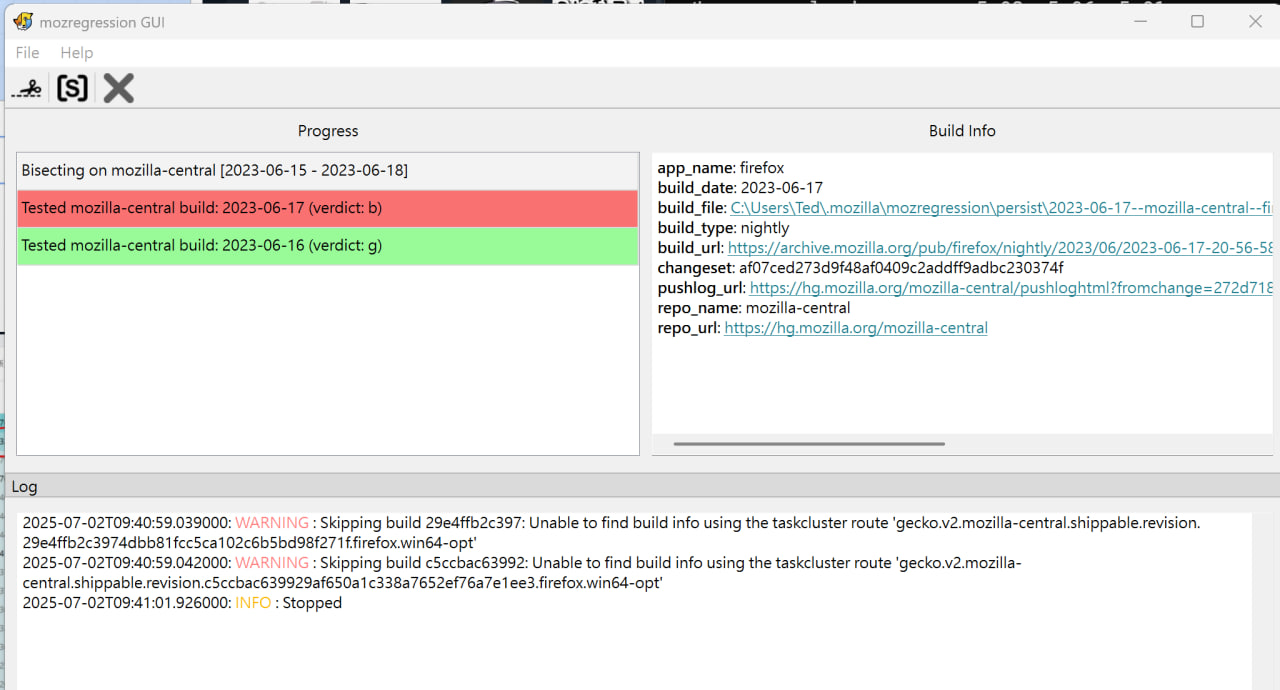
Task: Open the build_file path link
Action: click(x=1001, y=208)
